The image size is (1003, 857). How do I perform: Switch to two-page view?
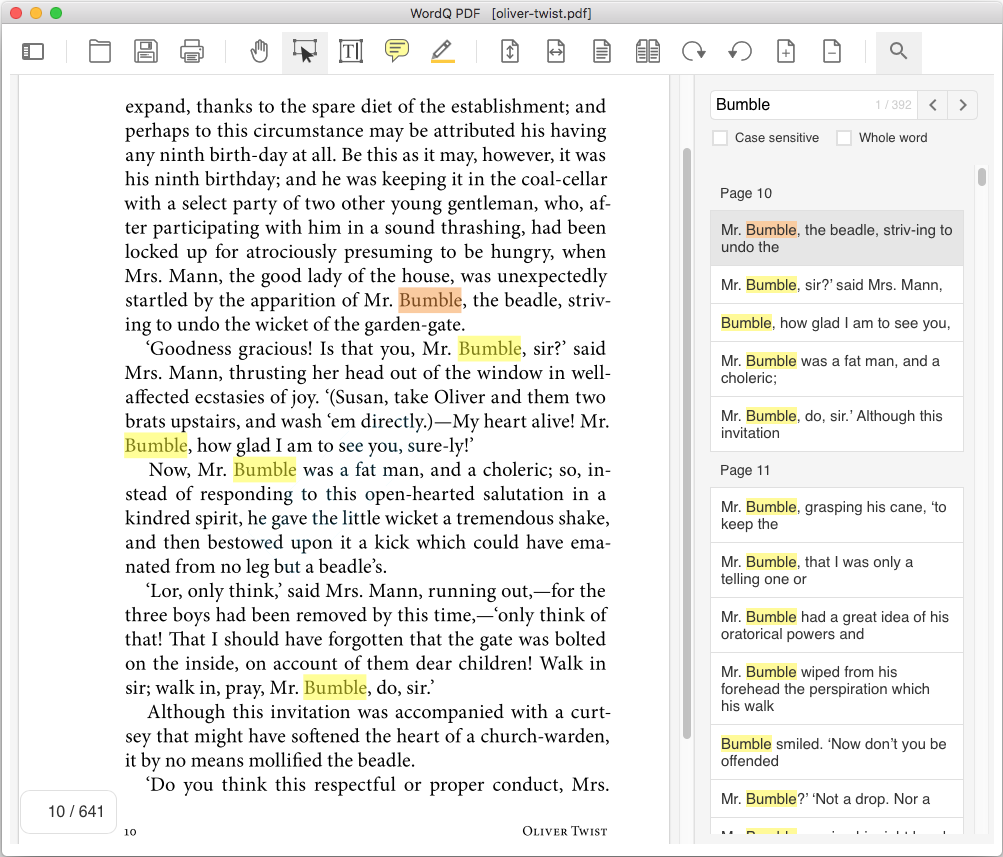pyautogui.click(x=648, y=51)
